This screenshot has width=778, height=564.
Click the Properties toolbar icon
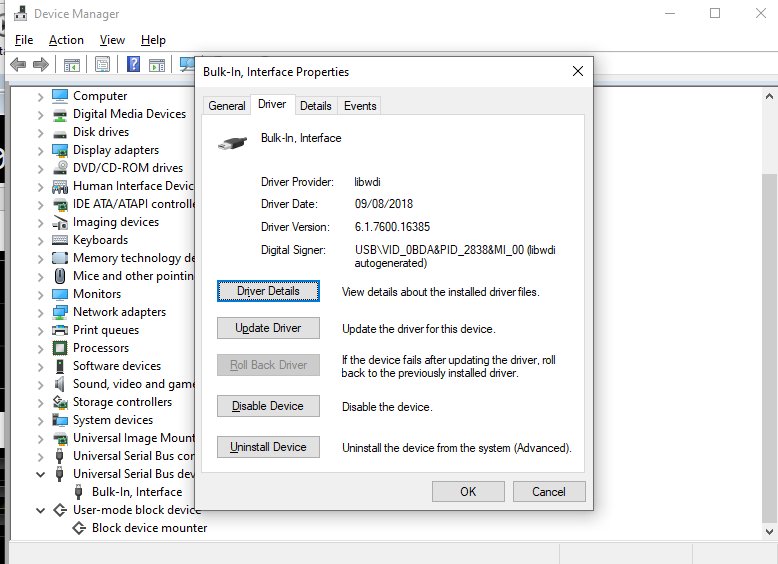pos(102,65)
